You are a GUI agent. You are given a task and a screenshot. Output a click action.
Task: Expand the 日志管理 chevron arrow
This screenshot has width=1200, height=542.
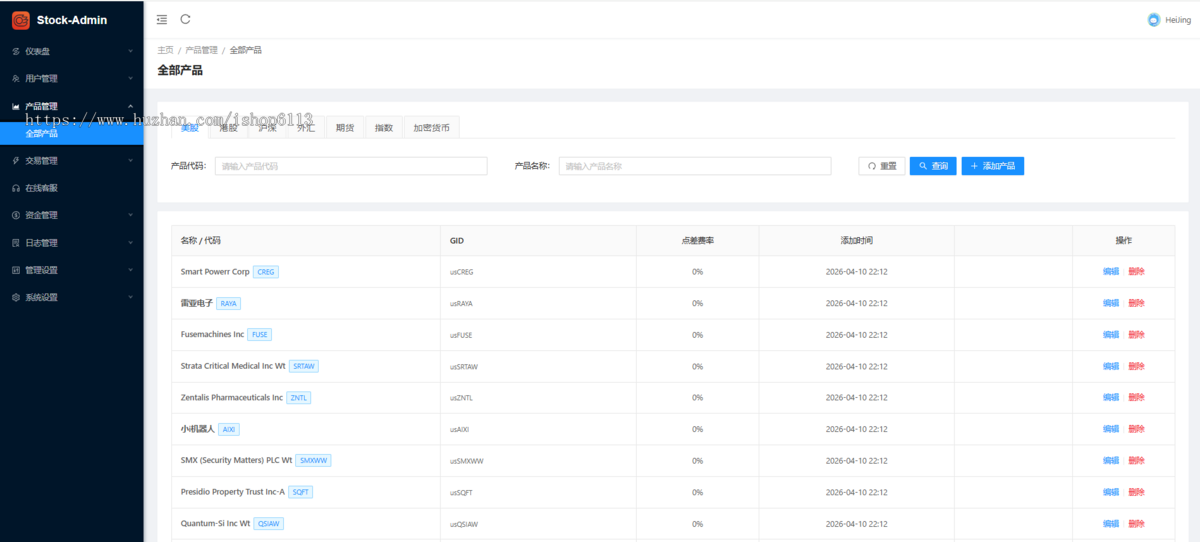(130, 242)
